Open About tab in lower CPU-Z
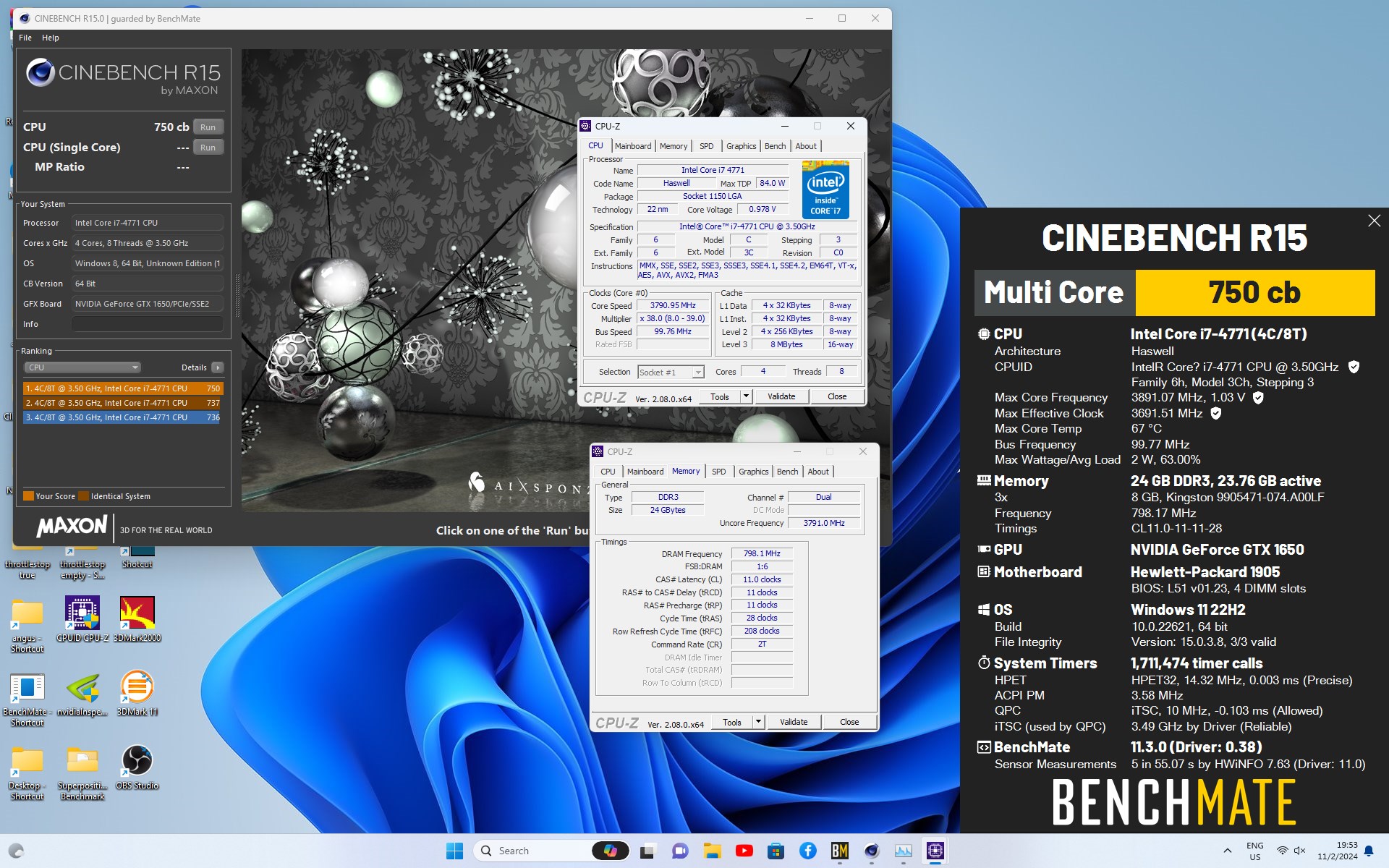 click(x=818, y=472)
